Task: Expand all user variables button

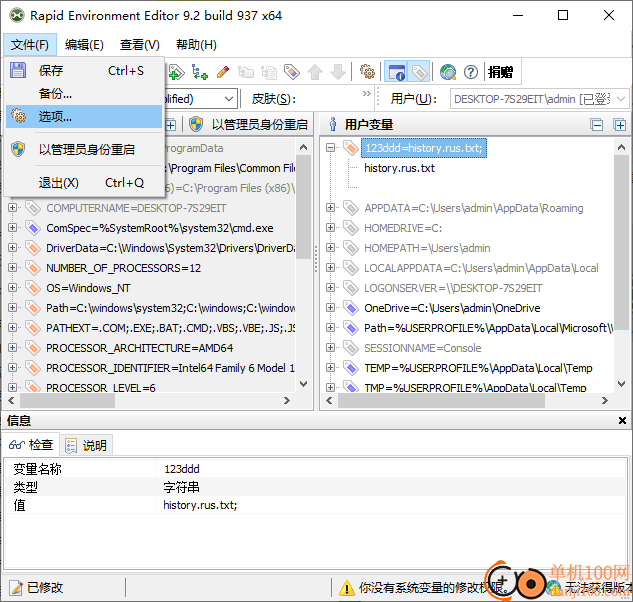Action: (620, 125)
